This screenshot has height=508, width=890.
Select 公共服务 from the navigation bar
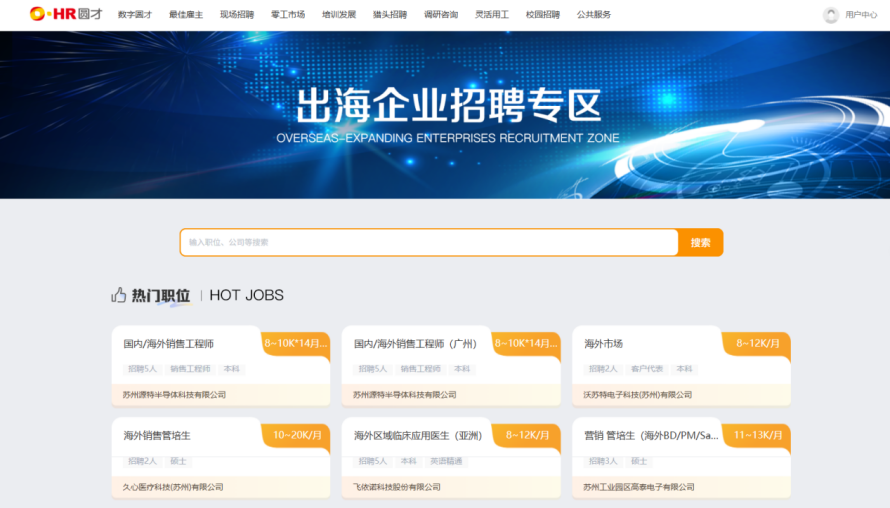(594, 15)
